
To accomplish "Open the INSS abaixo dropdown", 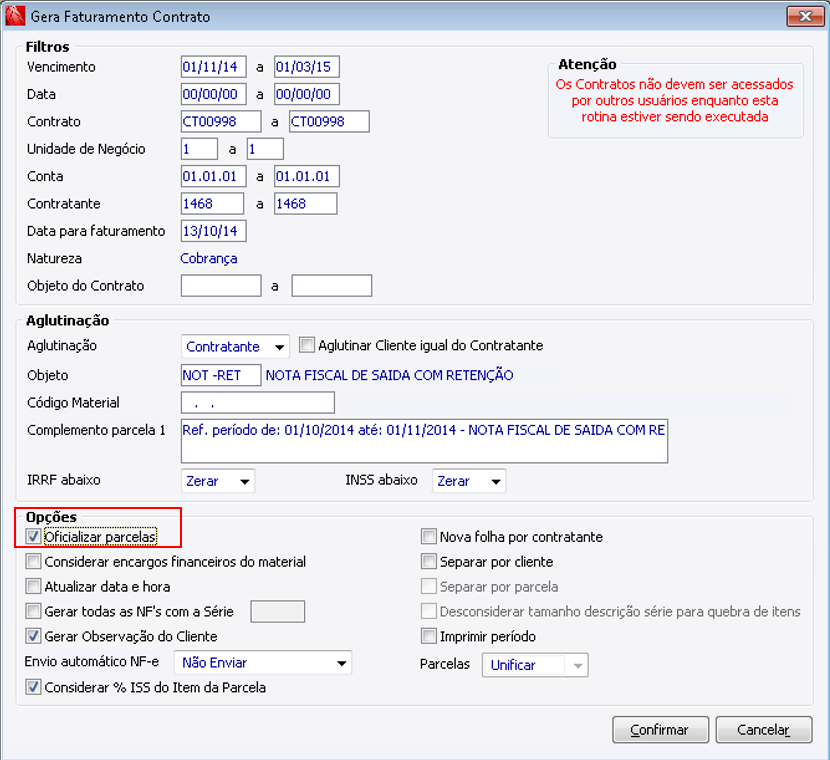I will click(469, 481).
